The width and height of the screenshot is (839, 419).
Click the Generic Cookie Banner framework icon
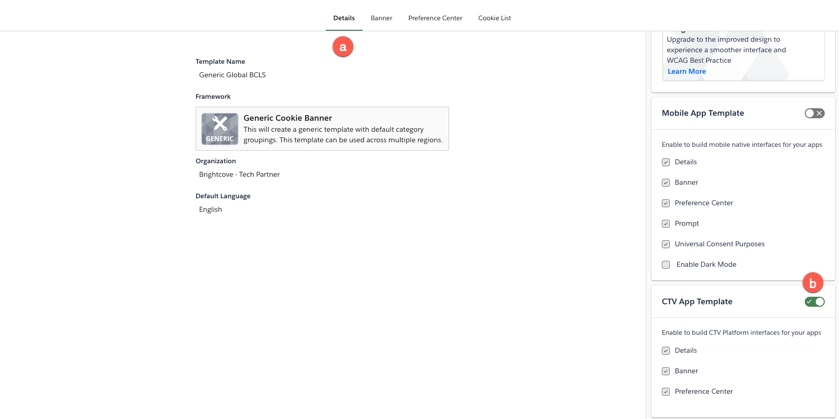click(x=219, y=128)
